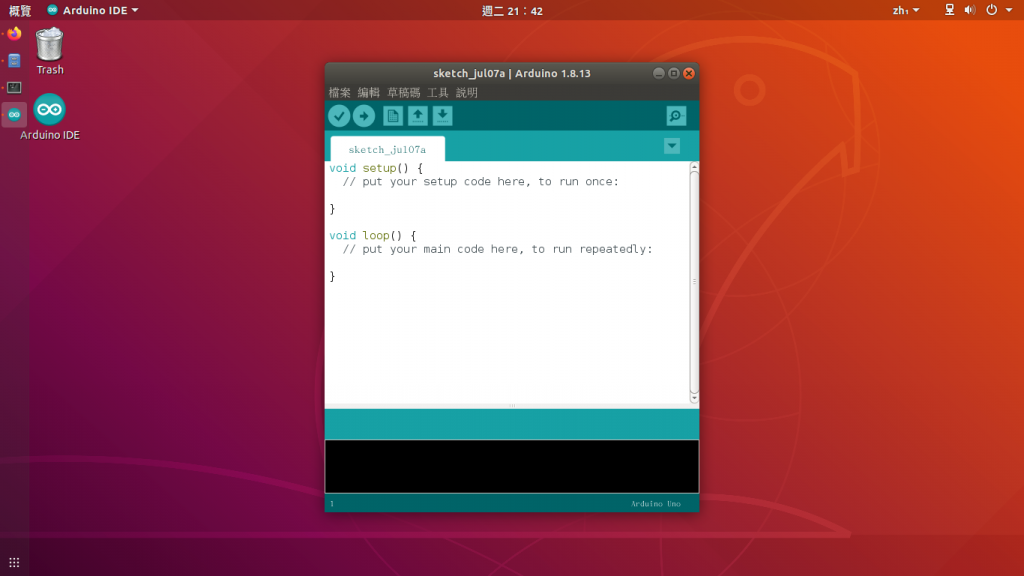Viewport: 1024px width, 576px height.
Task: Create a new sketch with the page icon
Action: 392,116
